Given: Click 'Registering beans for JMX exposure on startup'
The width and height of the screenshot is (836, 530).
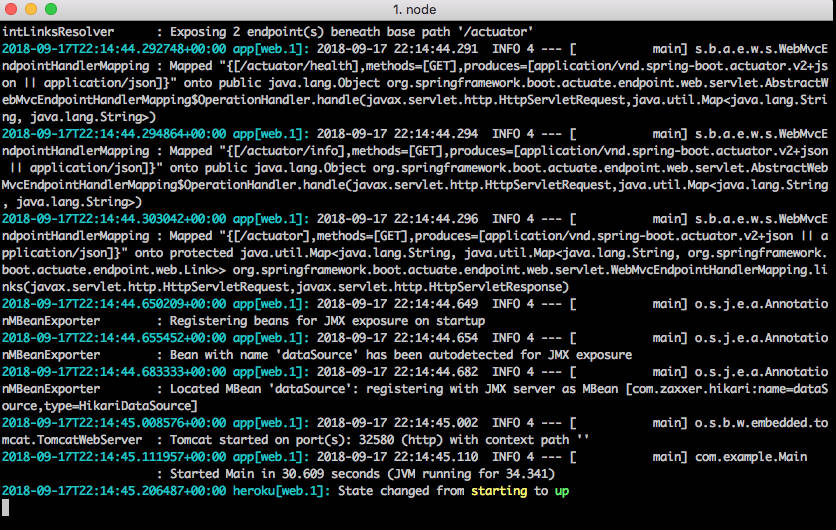Looking at the screenshot, I should tap(327, 320).
